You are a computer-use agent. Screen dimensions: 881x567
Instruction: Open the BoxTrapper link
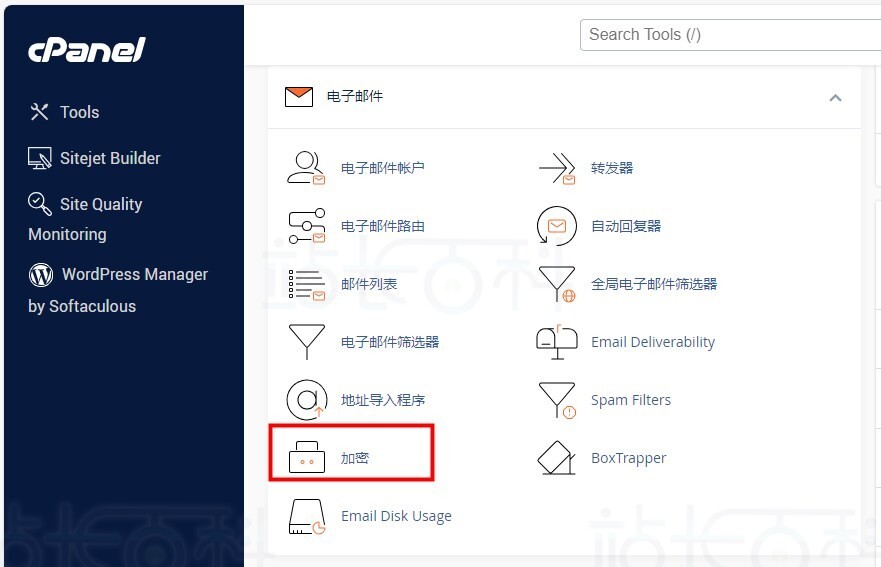[629, 458]
